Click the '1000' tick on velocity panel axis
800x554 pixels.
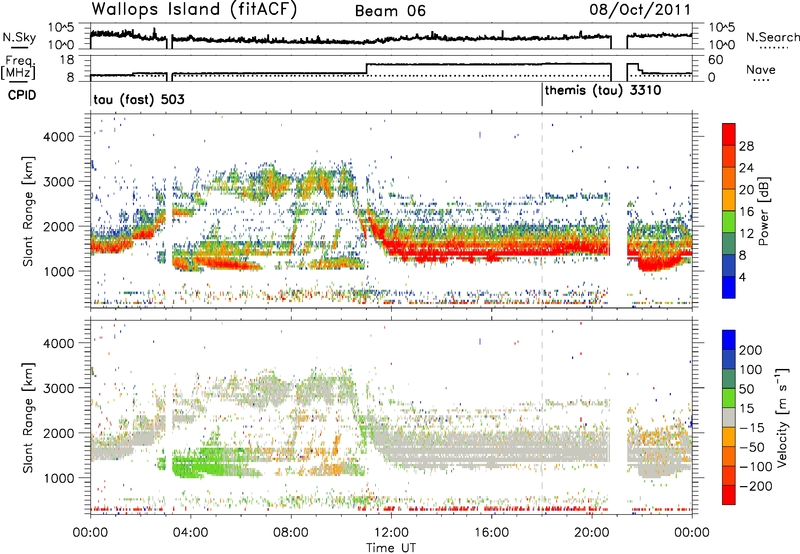(58, 478)
